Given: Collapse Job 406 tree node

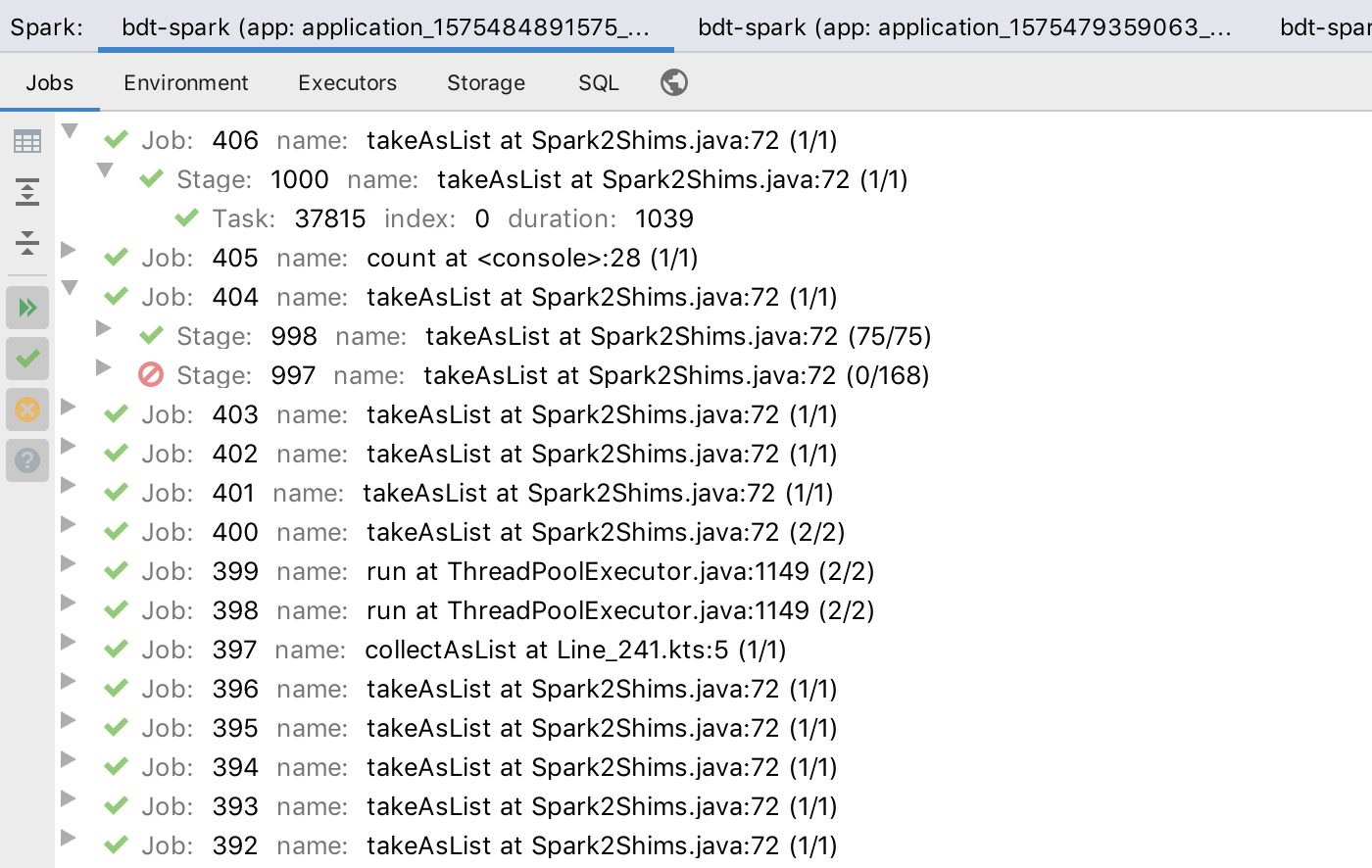Looking at the screenshot, I should (70, 131).
